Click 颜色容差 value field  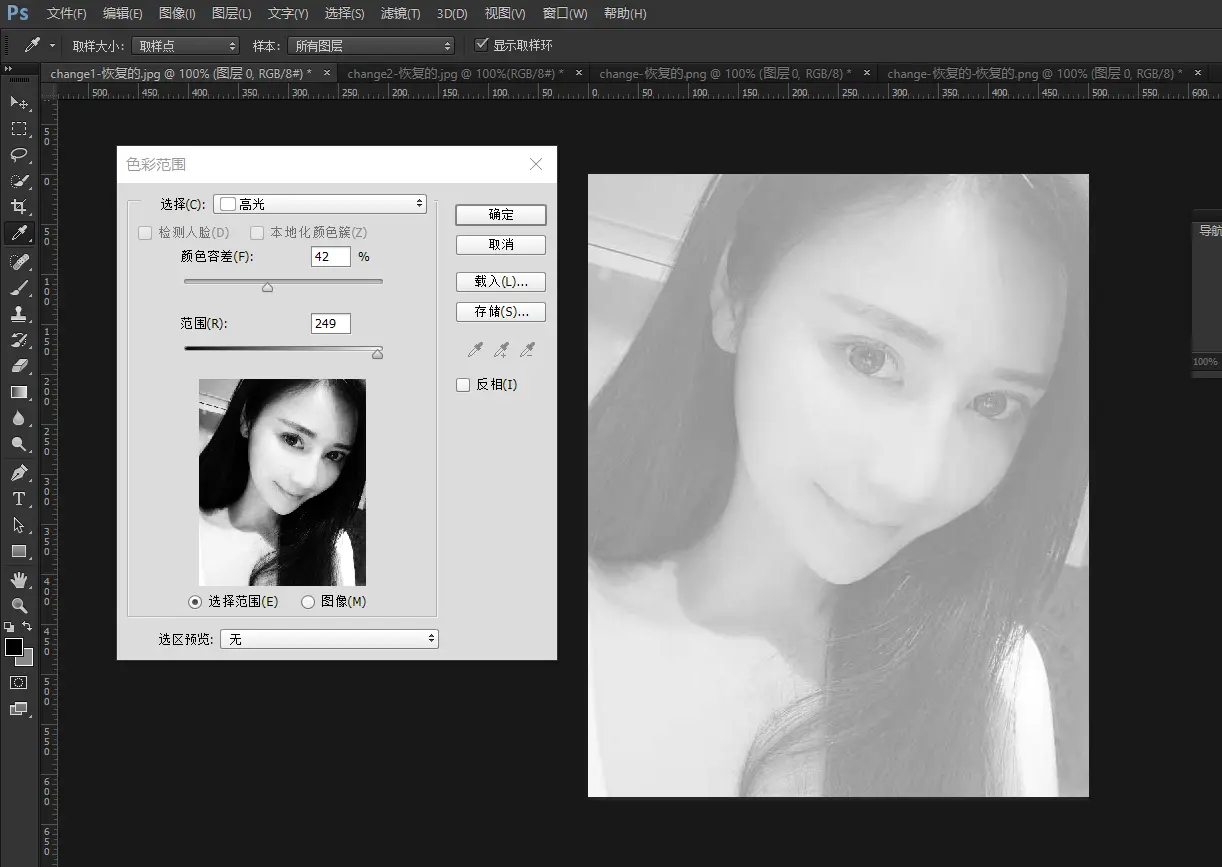331,257
